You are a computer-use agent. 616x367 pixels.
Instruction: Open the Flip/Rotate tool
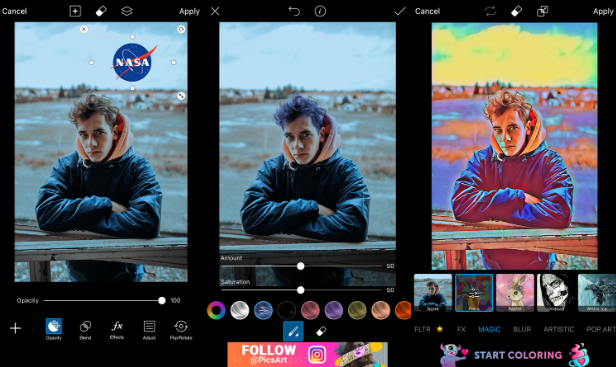[x=181, y=330]
